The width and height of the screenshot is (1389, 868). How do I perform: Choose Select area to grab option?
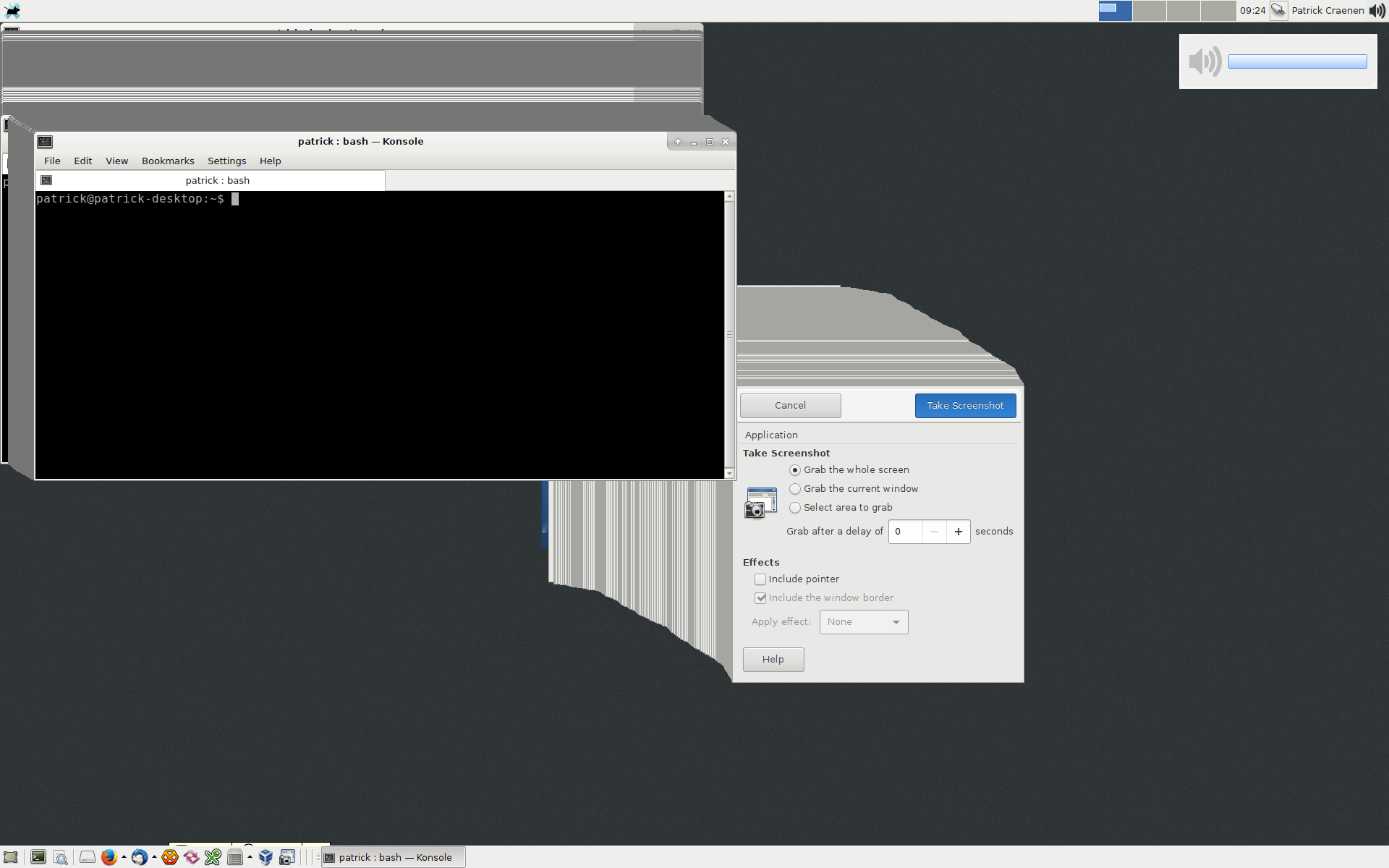[841, 508]
